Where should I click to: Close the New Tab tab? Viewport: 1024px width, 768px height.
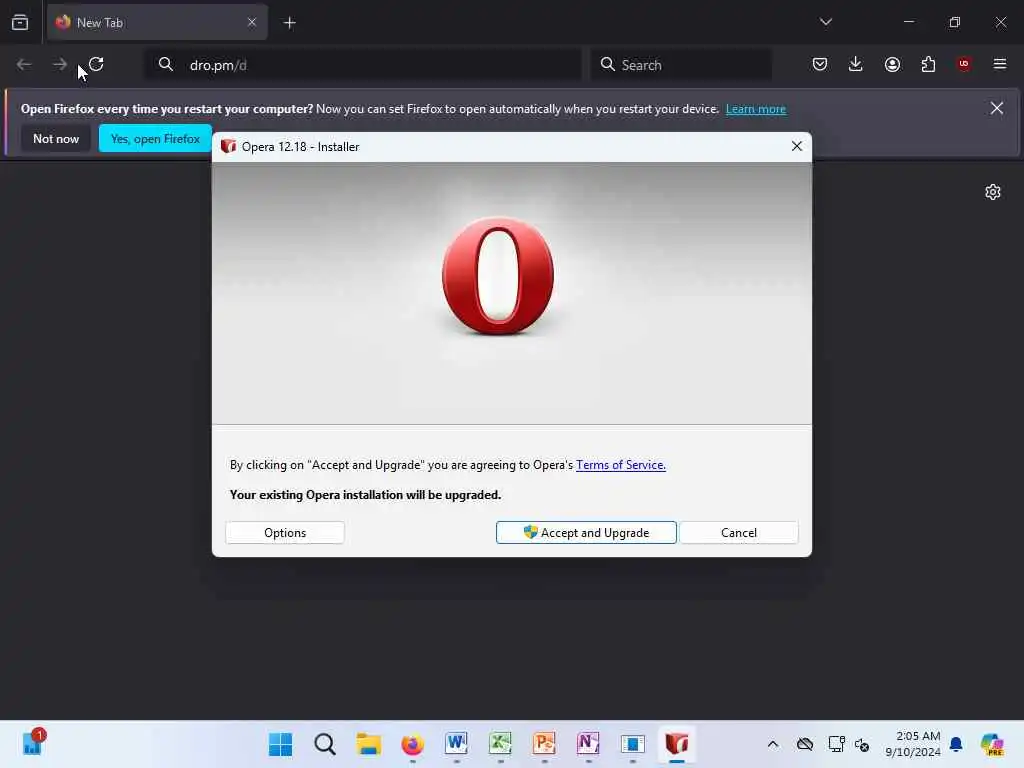[251, 22]
